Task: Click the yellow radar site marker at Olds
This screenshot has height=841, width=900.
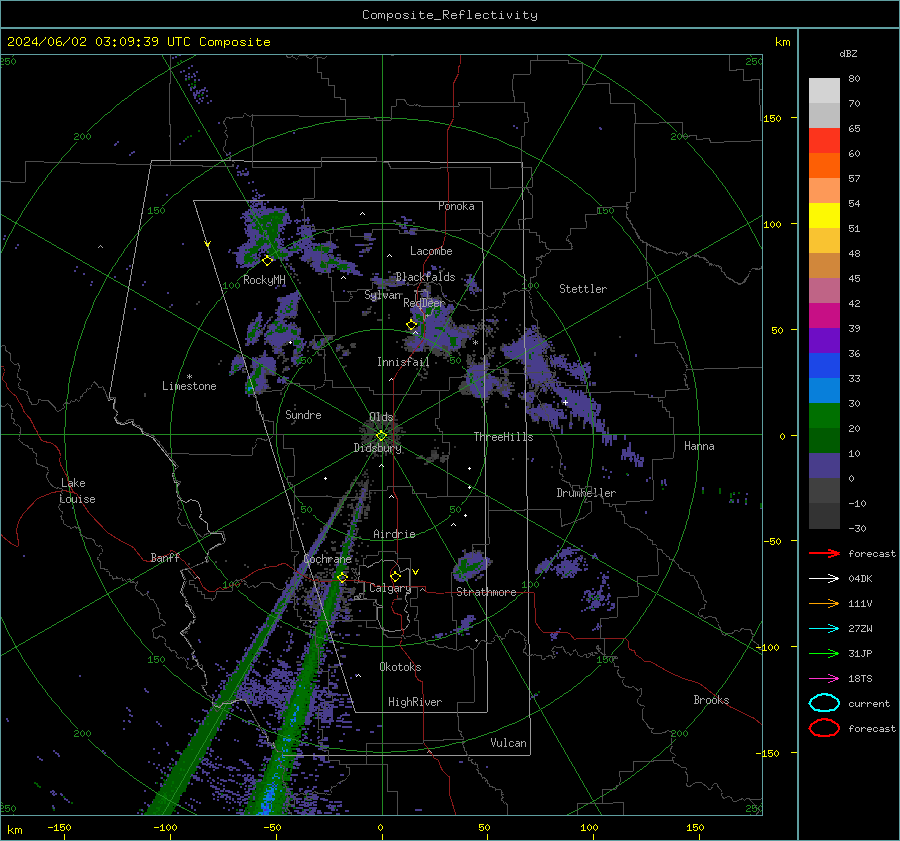Action: tap(381, 436)
